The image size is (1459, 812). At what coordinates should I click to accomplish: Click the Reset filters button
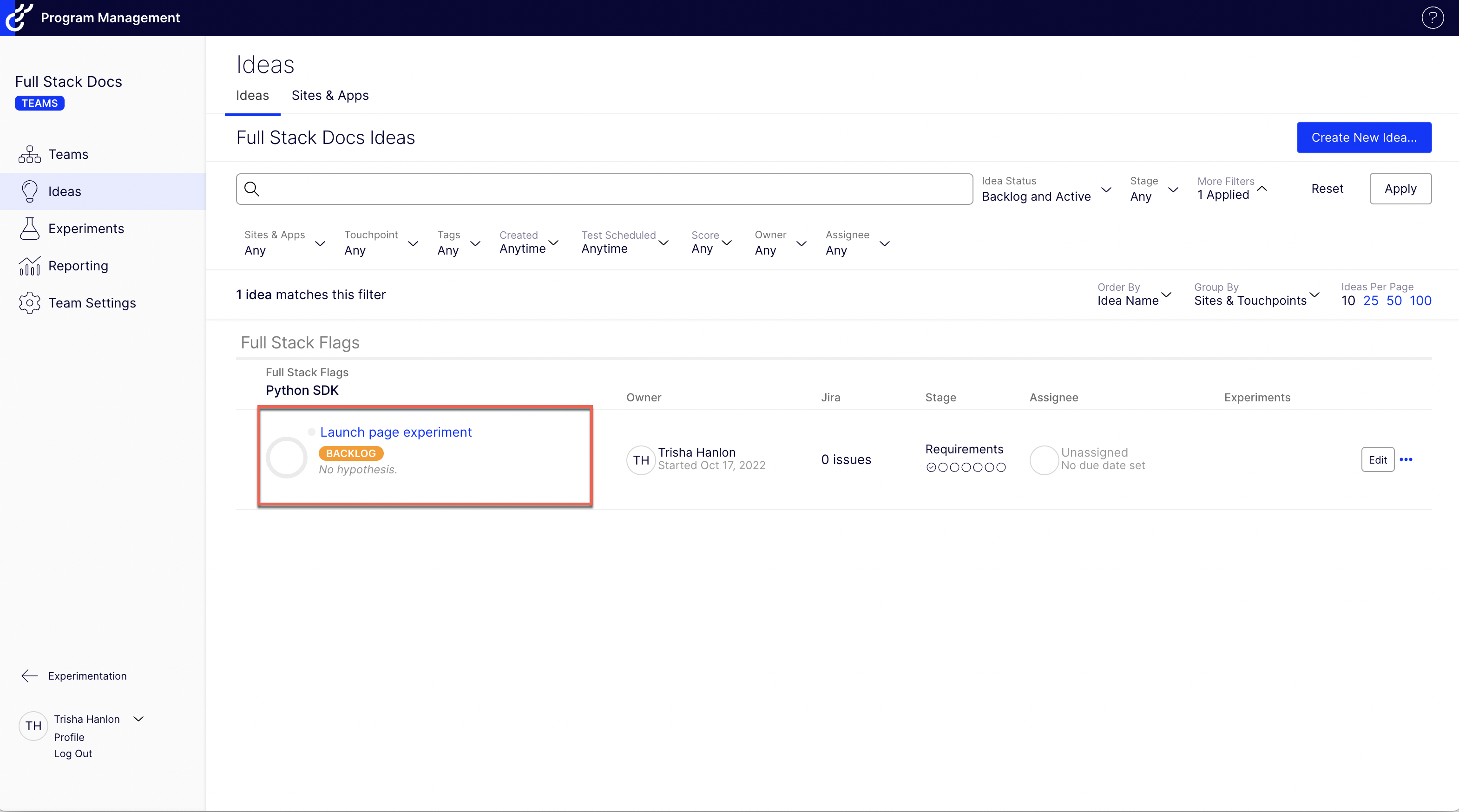click(x=1327, y=189)
